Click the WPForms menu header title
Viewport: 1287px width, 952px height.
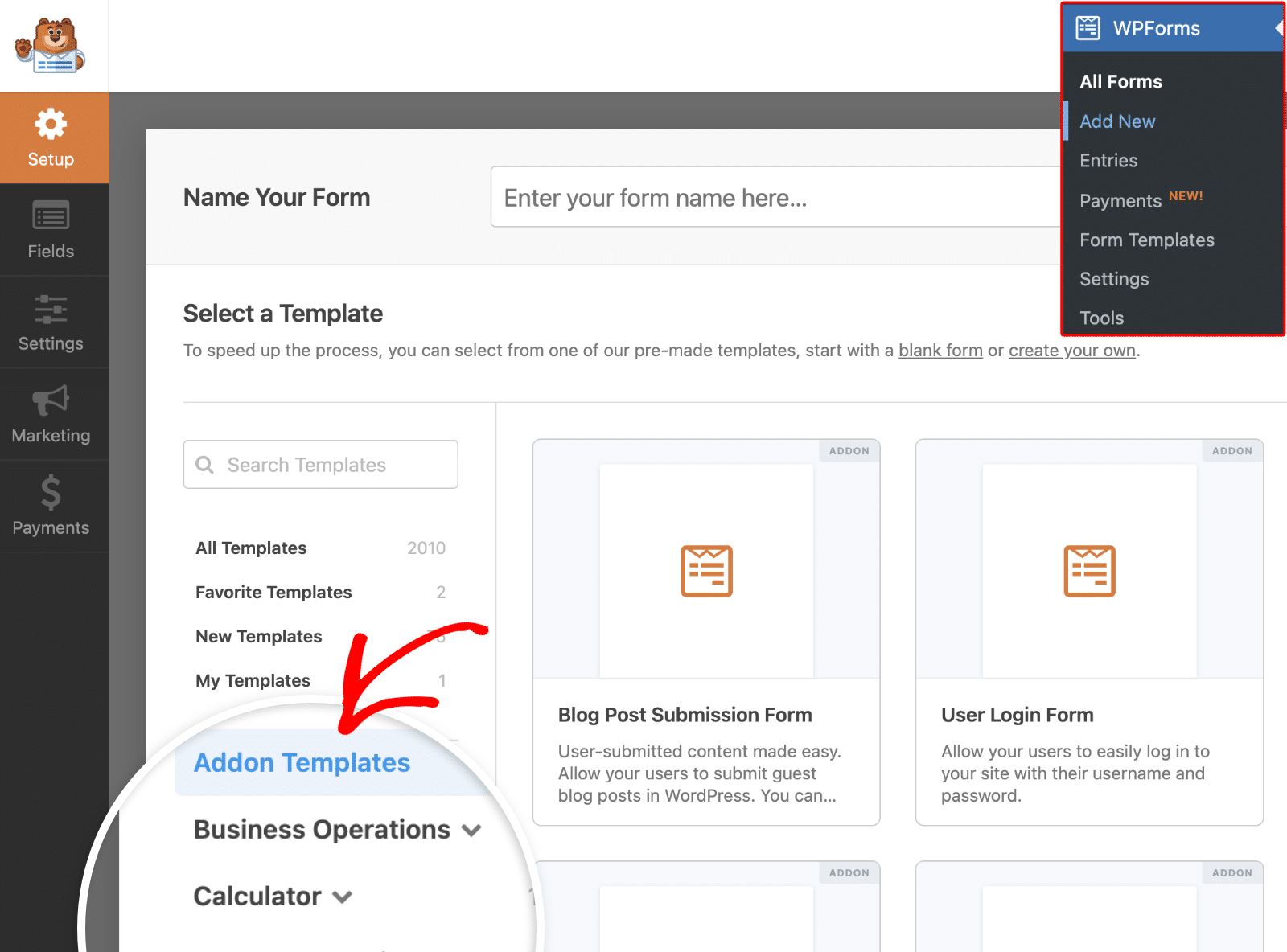point(1156,28)
